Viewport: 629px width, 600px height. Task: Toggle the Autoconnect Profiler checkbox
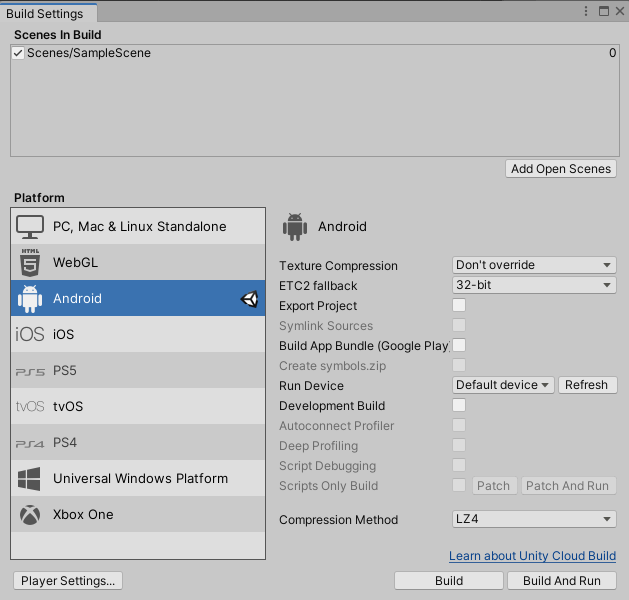pyautogui.click(x=459, y=425)
